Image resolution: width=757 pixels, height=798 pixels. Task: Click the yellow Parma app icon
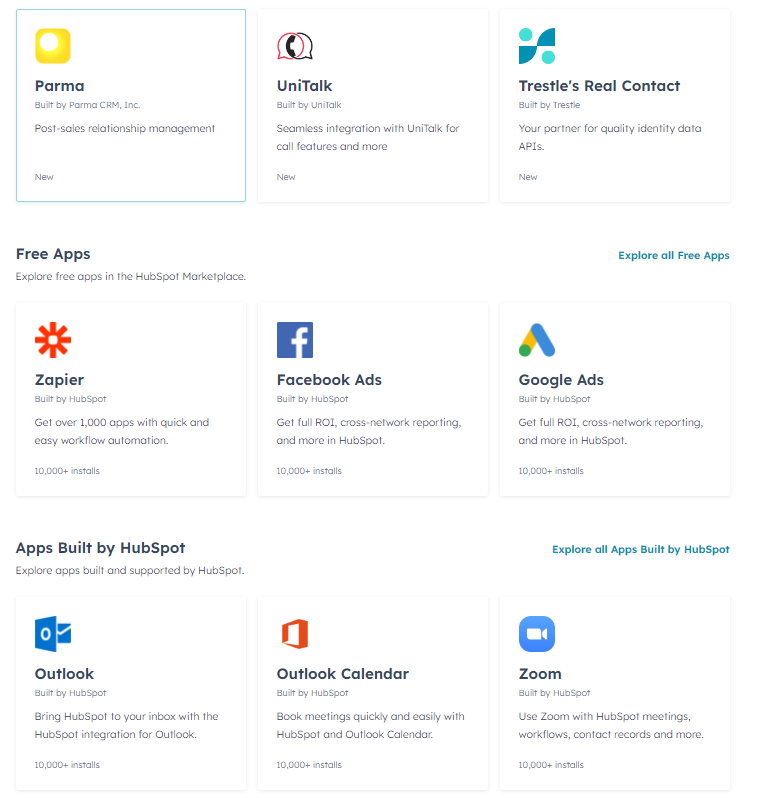pos(53,46)
